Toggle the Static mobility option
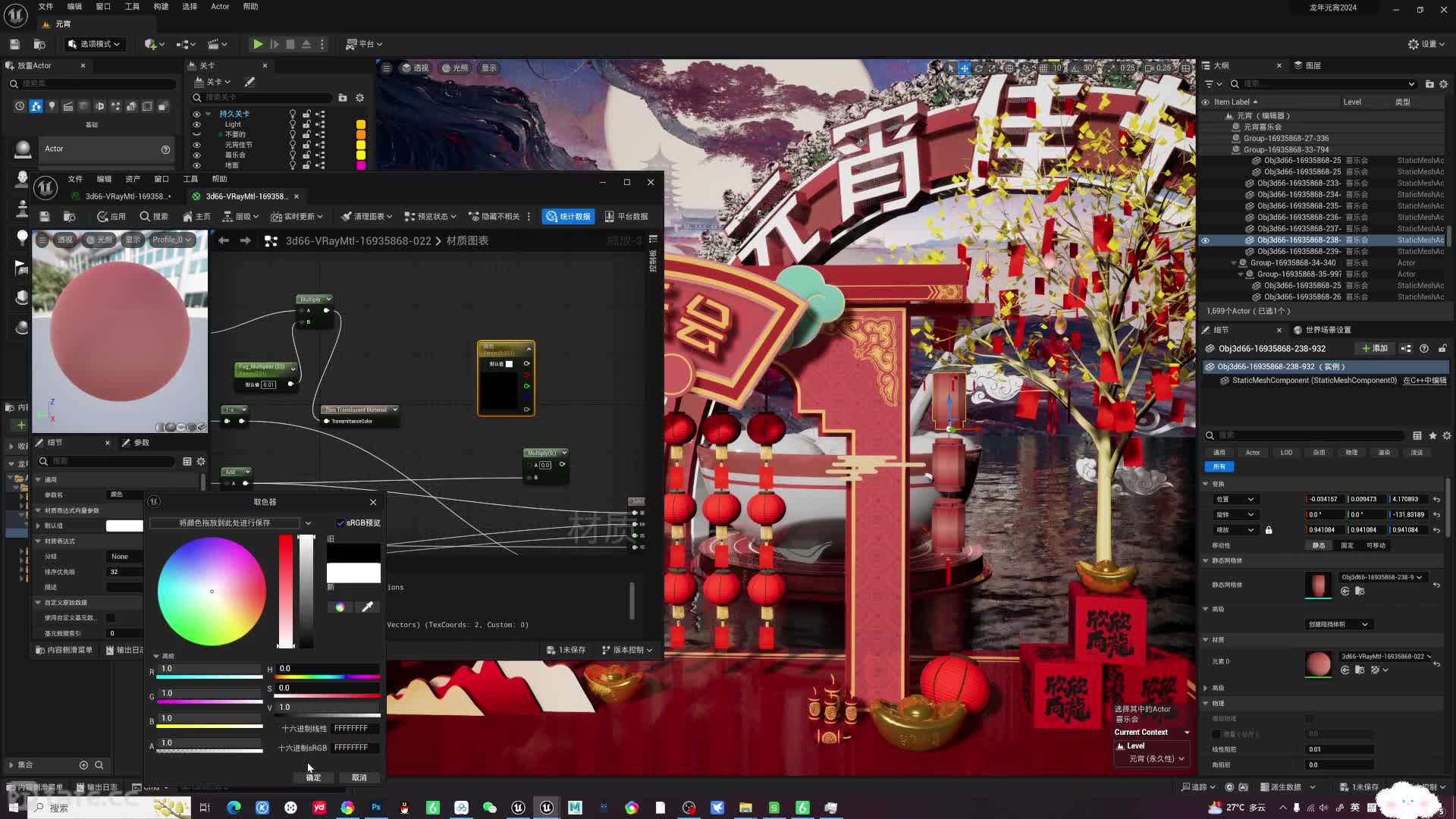Screen dimensions: 1456x819 tap(1319, 545)
